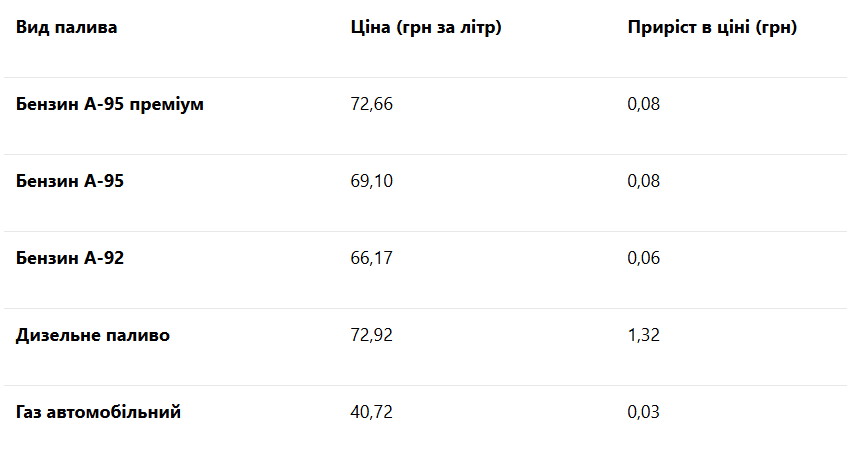Click the price 66,17 cell
The height and width of the screenshot is (452, 847).
[x=371, y=258]
